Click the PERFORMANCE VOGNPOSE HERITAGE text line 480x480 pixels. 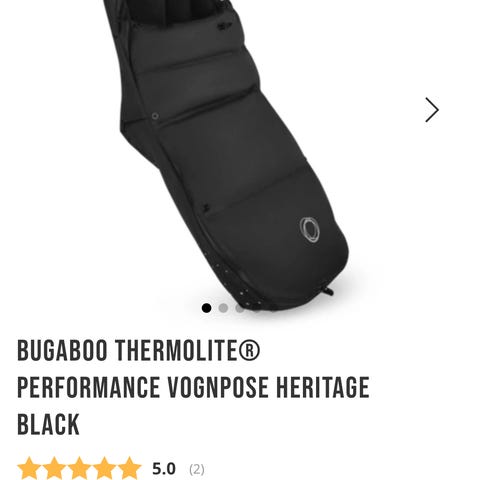[193, 387]
